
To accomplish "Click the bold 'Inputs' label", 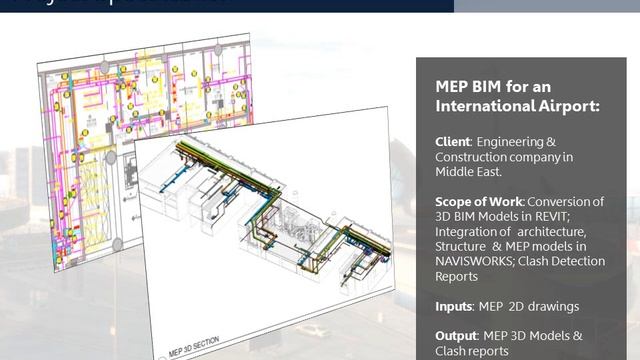I will pos(453,307).
